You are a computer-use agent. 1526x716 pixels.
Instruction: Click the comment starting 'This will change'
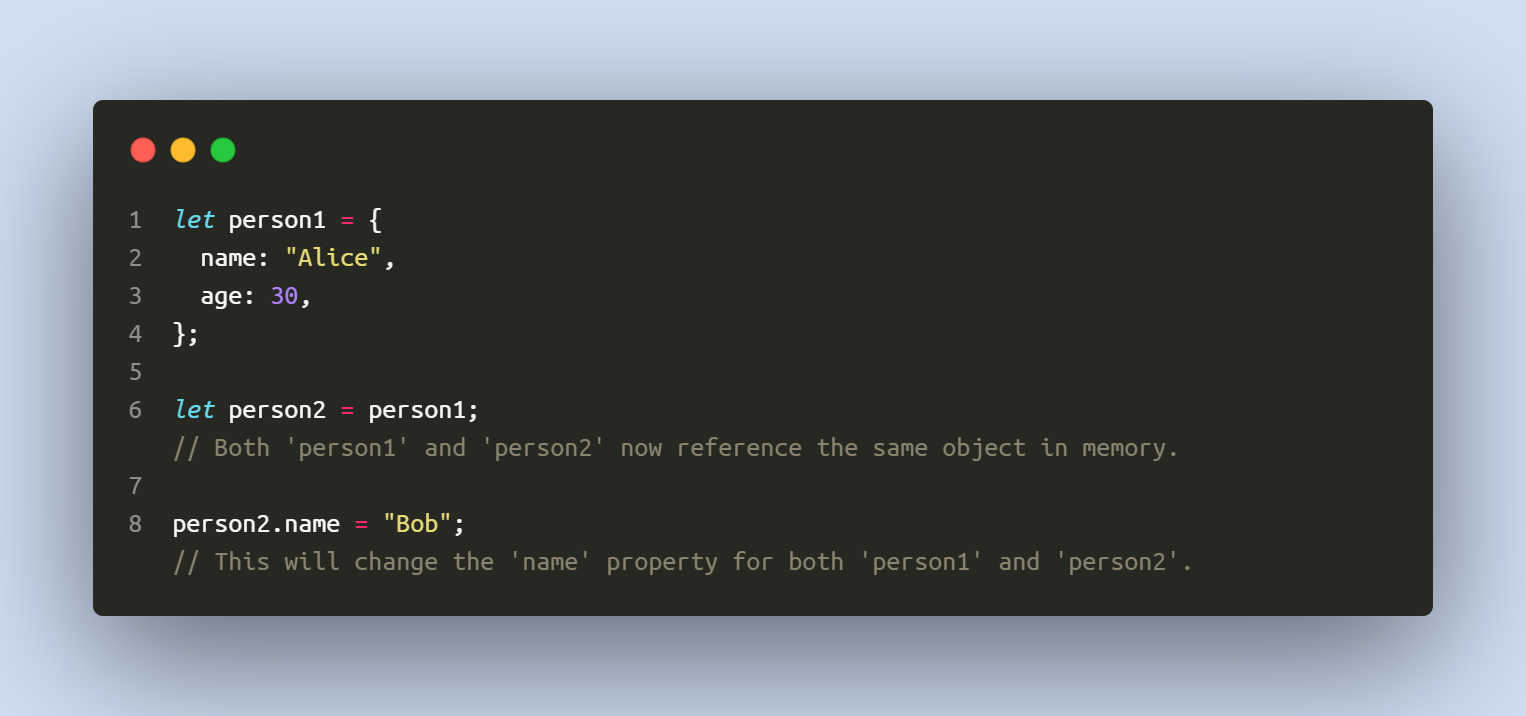[x=683, y=562]
